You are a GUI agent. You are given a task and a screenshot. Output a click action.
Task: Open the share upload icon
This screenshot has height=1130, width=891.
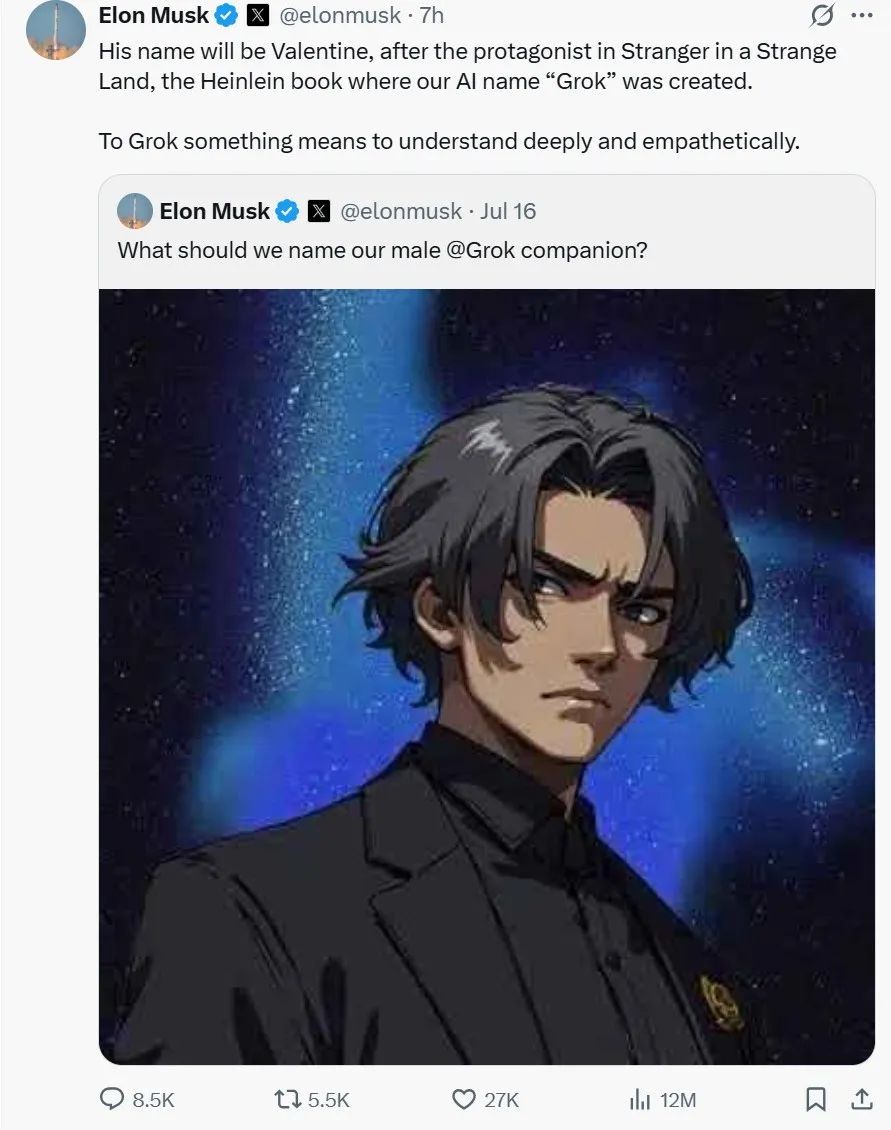[861, 1099]
